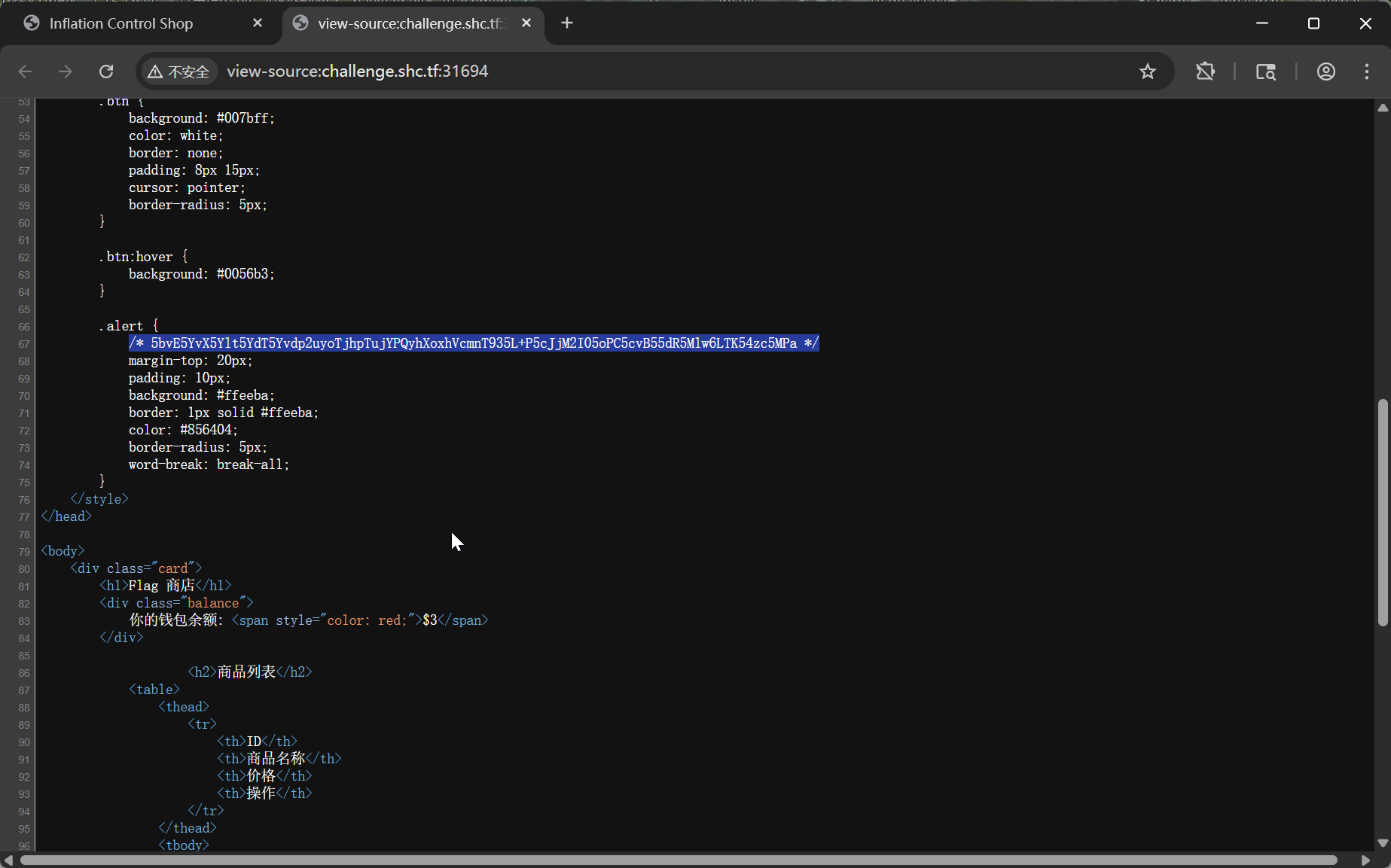Click the scroll up arrow

(1382, 108)
